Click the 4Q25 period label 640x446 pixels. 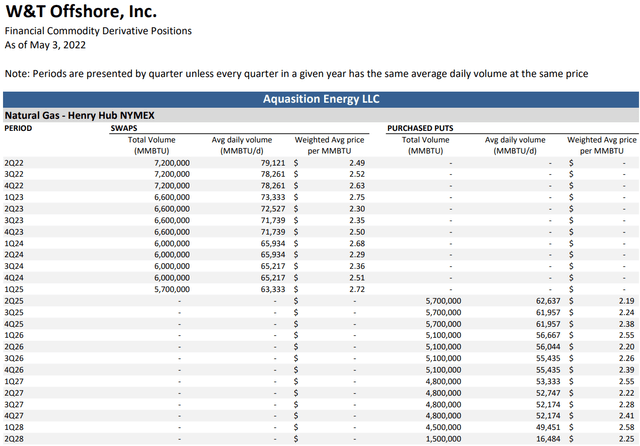click(14, 324)
